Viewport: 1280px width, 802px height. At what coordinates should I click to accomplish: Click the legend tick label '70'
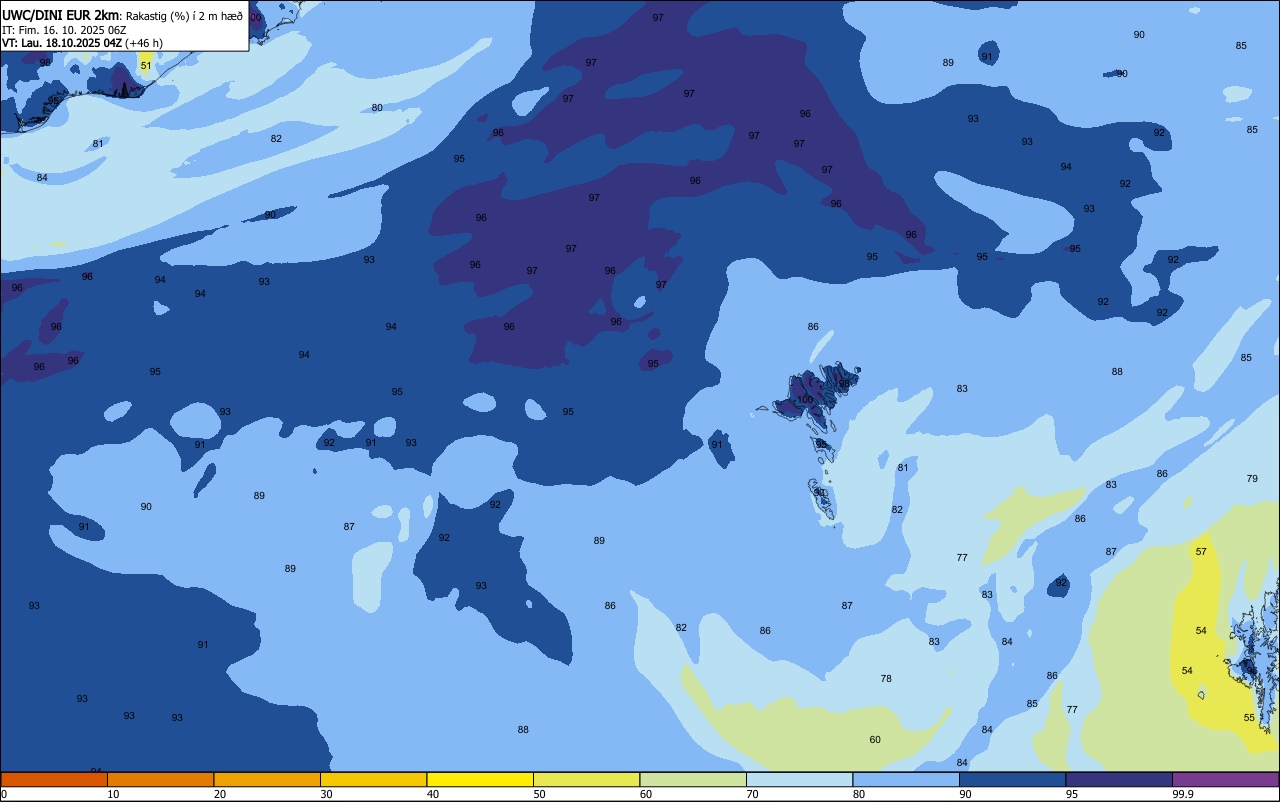[753, 794]
